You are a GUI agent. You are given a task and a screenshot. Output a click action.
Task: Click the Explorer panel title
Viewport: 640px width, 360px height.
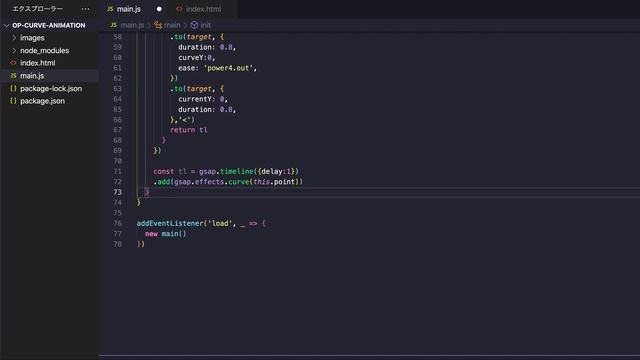(x=38, y=9)
